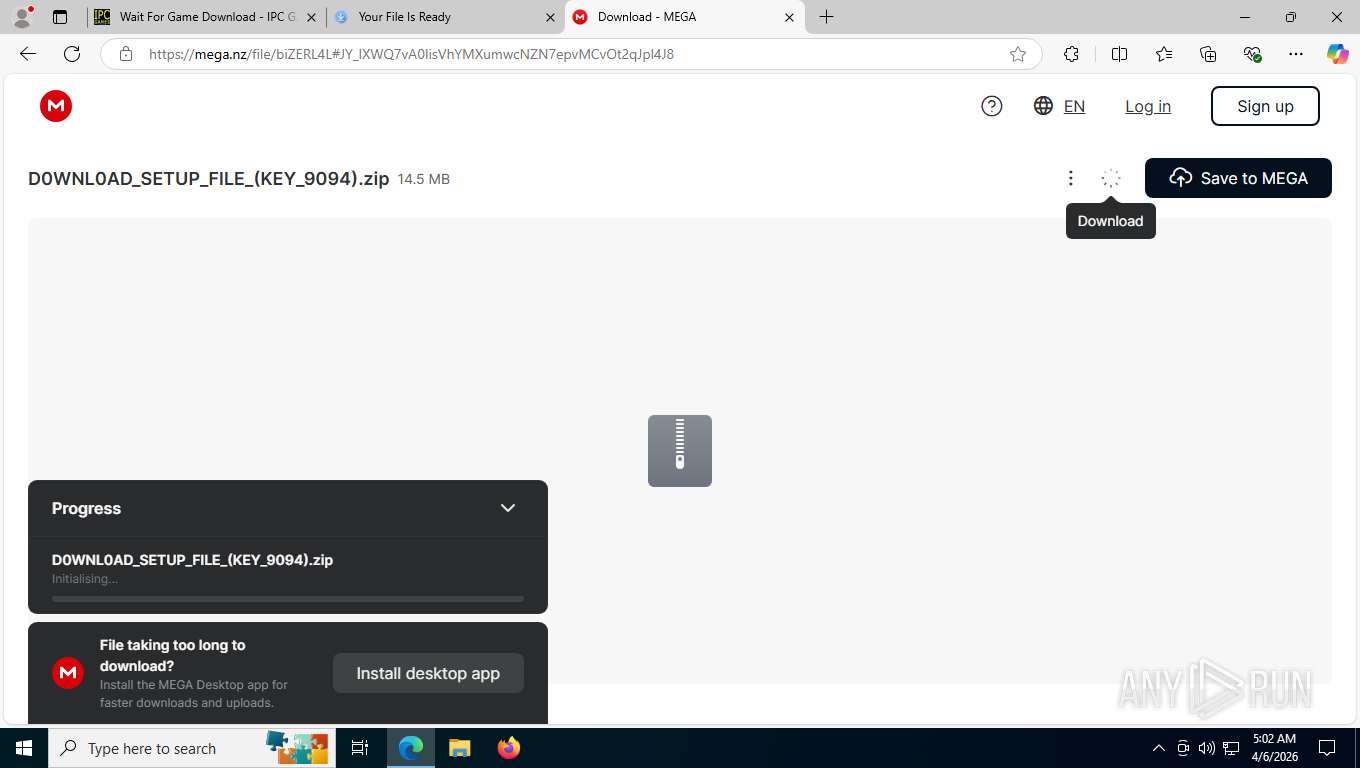Open the three-dot file options menu
Image resolution: width=1360 pixels, height=768 pixels.
tap(1070, 178)
